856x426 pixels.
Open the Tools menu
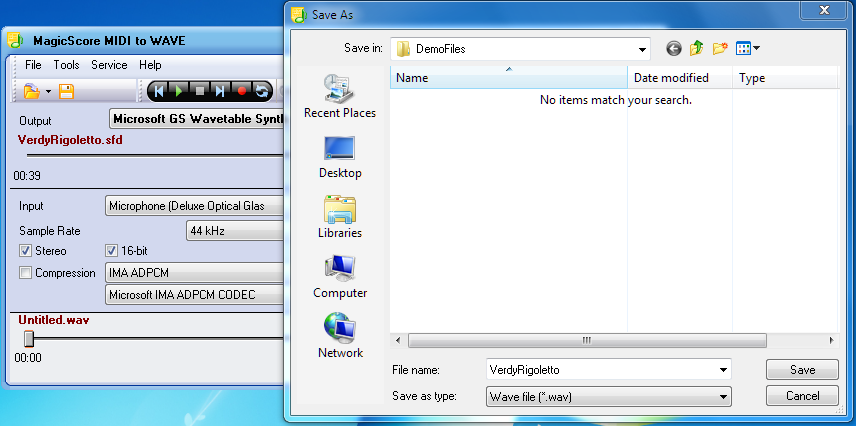(x=67, y=65)
